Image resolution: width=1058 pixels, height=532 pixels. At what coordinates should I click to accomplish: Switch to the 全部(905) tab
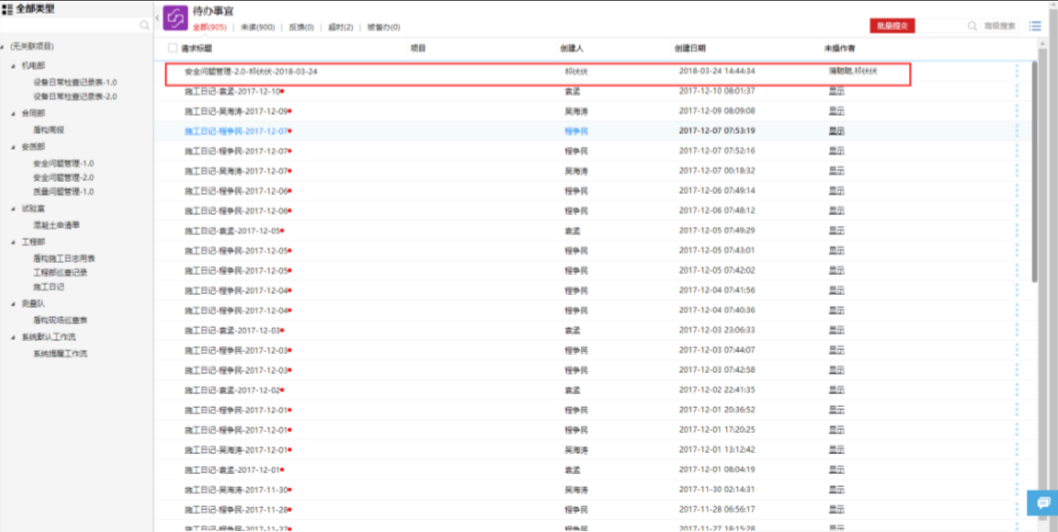[x=209, y=28]
